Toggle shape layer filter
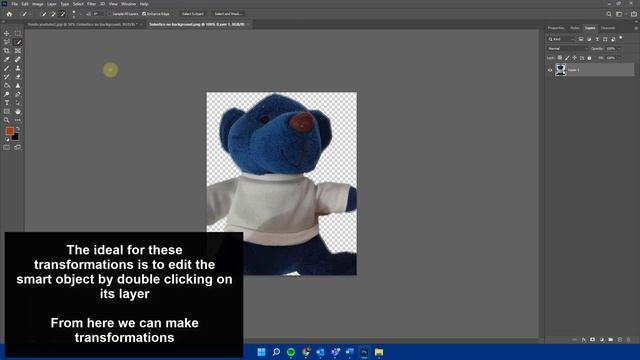Image resolution: width=640 pixels, height=360 pixels. (x=605, y=39)
